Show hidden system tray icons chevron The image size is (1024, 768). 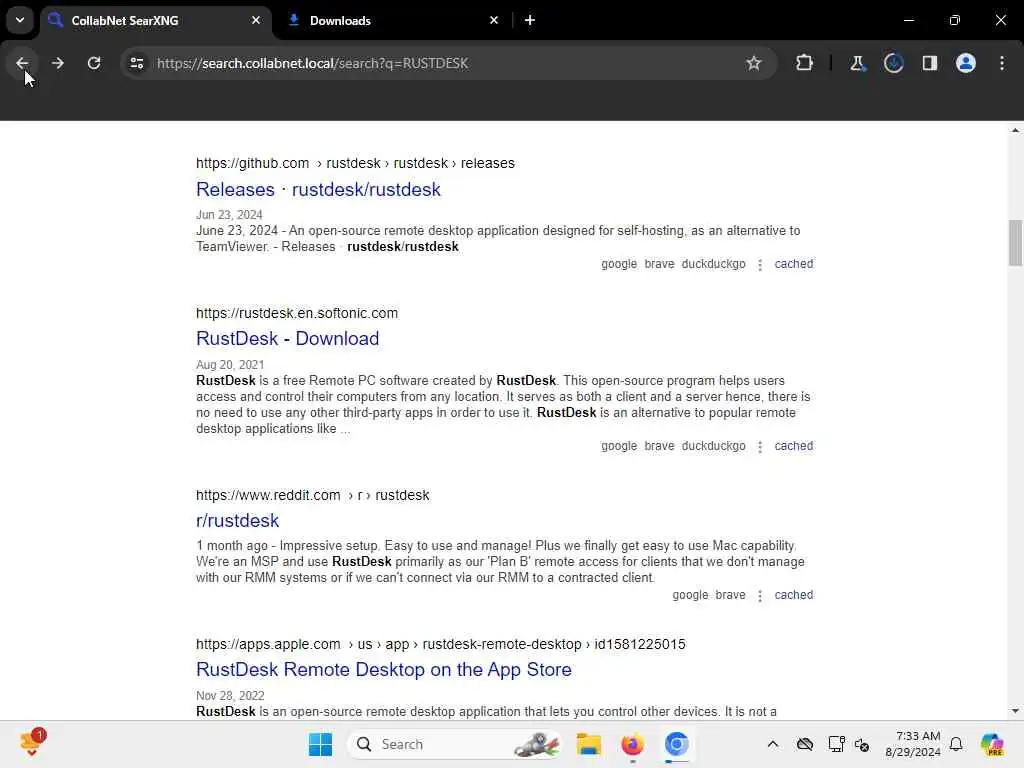click(773, 744)
